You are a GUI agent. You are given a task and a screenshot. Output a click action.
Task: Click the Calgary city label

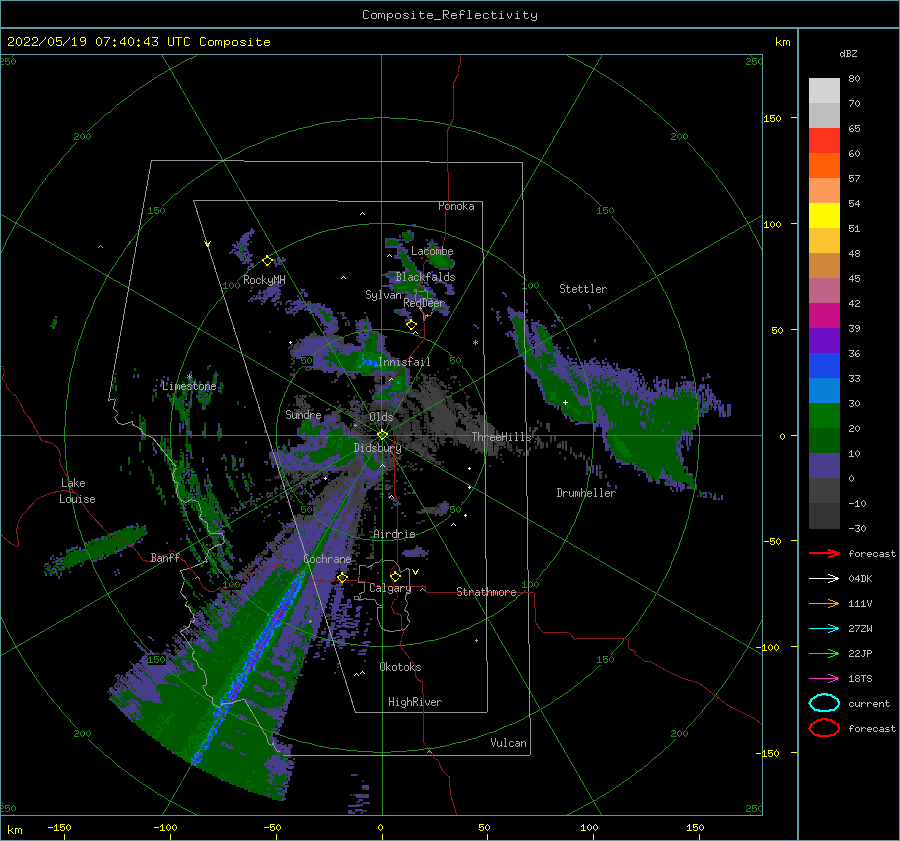tap(390, 588)
